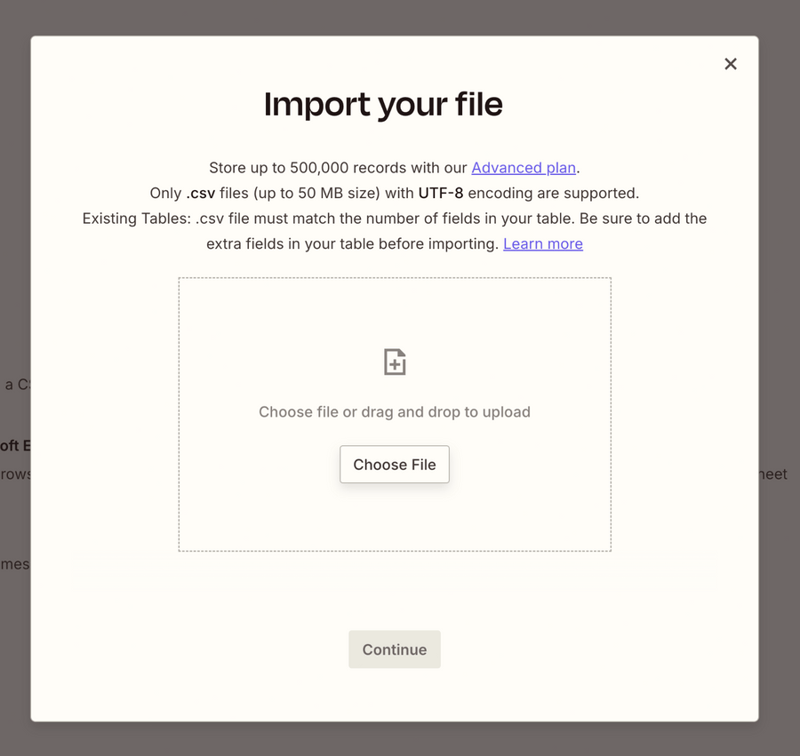Open the Advanced plan link
Screen dimensions: 800x756
pyautogui.click(x=523, y=167)
